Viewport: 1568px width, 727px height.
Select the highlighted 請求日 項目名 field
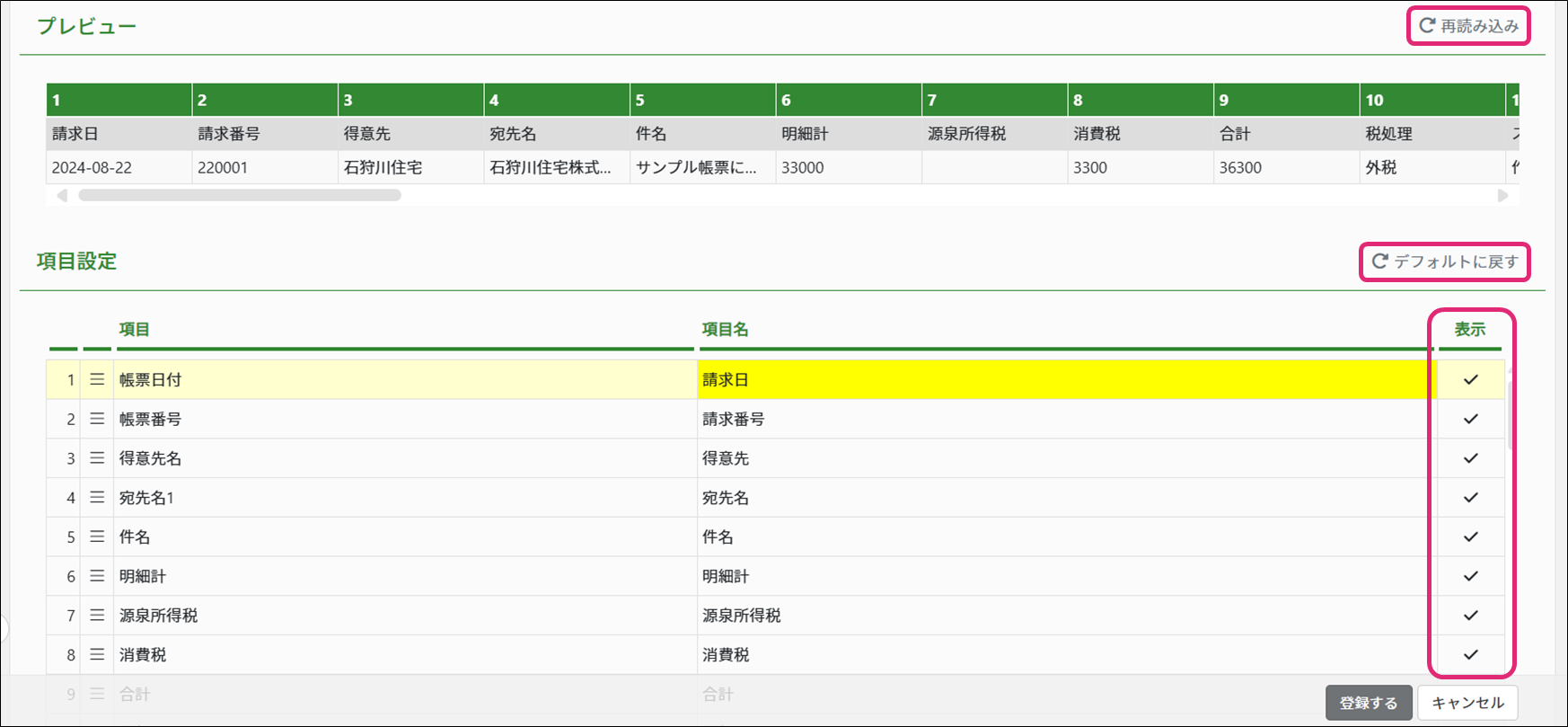coord(1064,380)
